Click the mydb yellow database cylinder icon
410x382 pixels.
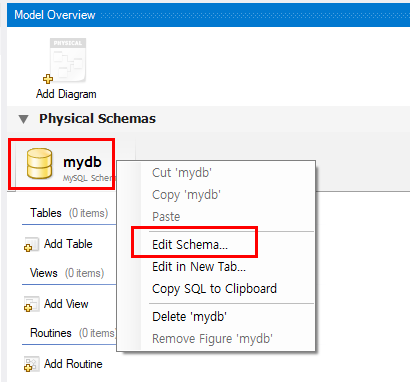coord(39,163)
